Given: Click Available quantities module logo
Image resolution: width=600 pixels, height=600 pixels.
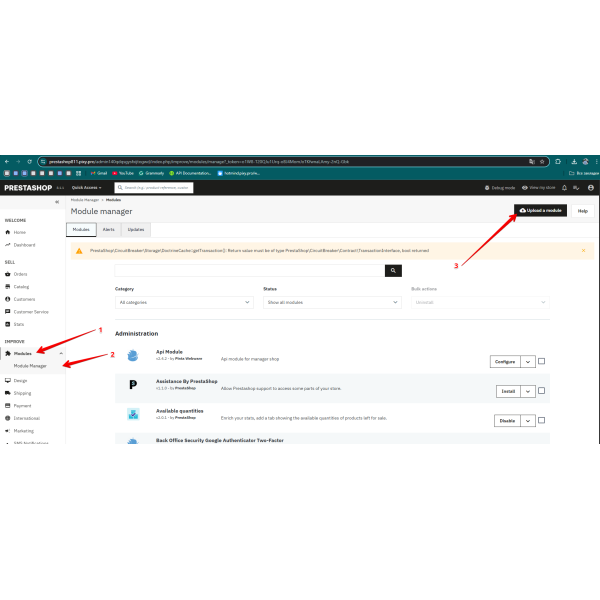Looking at the screenshot, I should 133,414.
